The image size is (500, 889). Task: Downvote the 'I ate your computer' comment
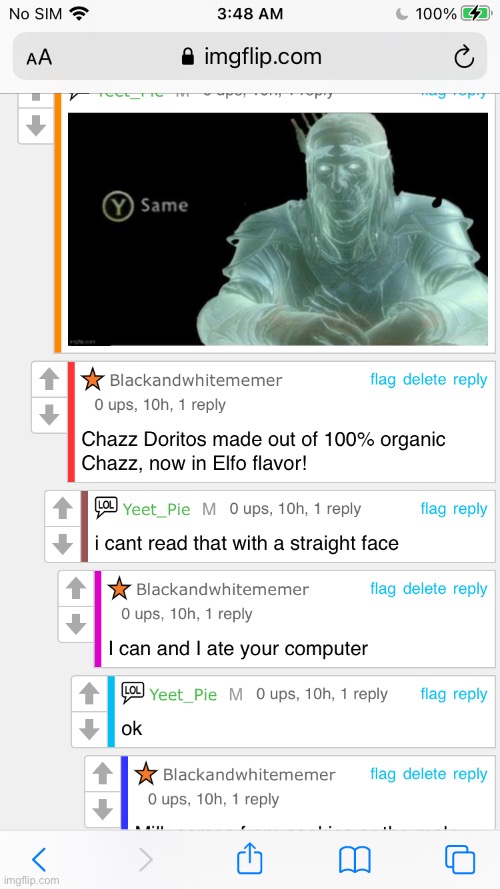coord(76,624)
